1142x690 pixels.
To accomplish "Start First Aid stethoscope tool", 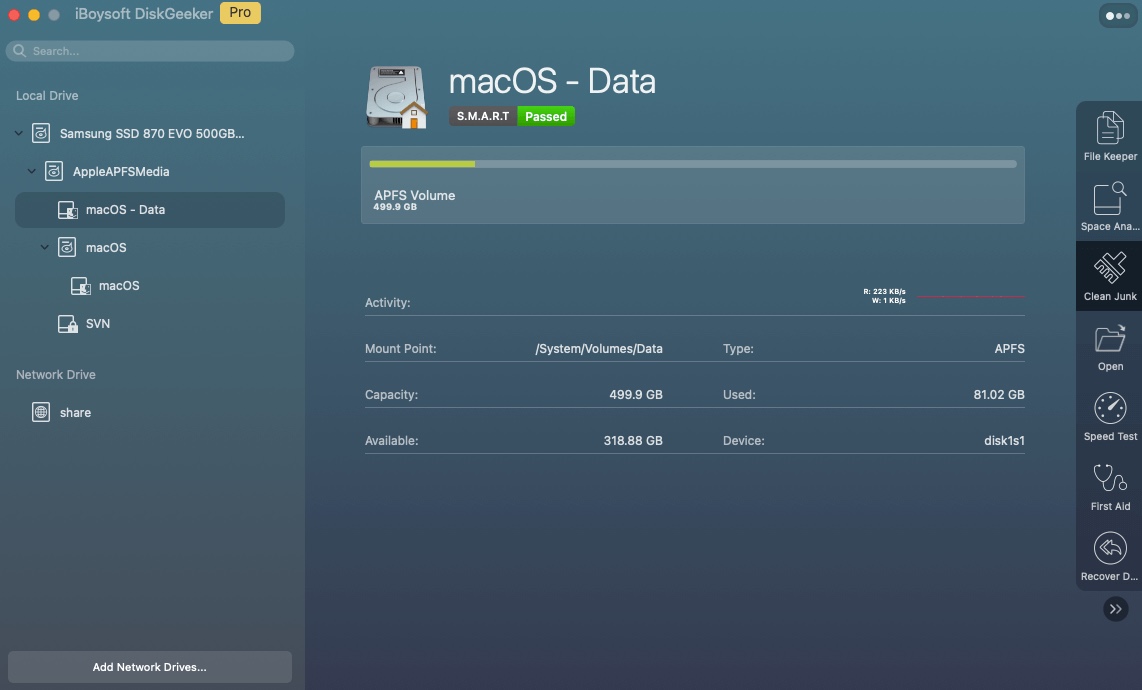I will [1110, 486].
